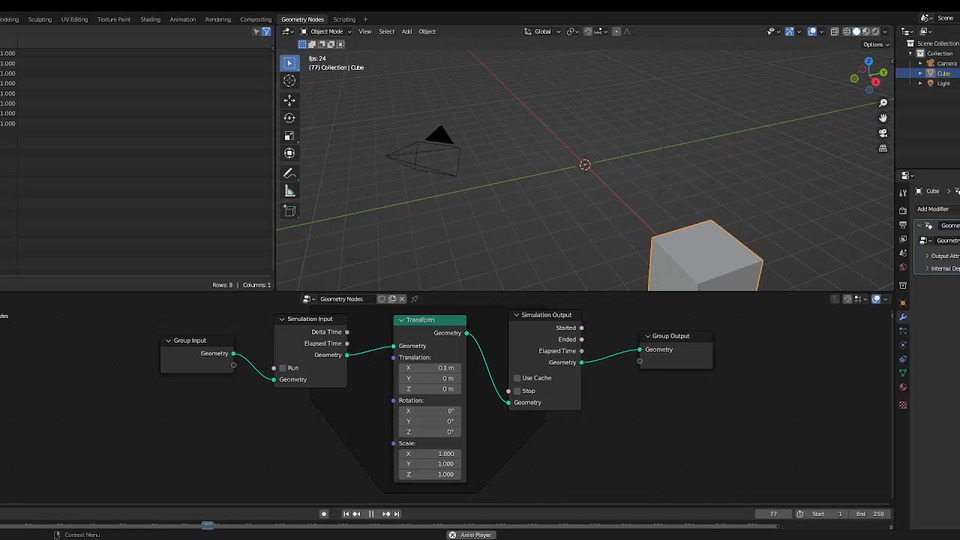
Task: Collapse the Simulation Input node
Action: [x=282, y=319]
